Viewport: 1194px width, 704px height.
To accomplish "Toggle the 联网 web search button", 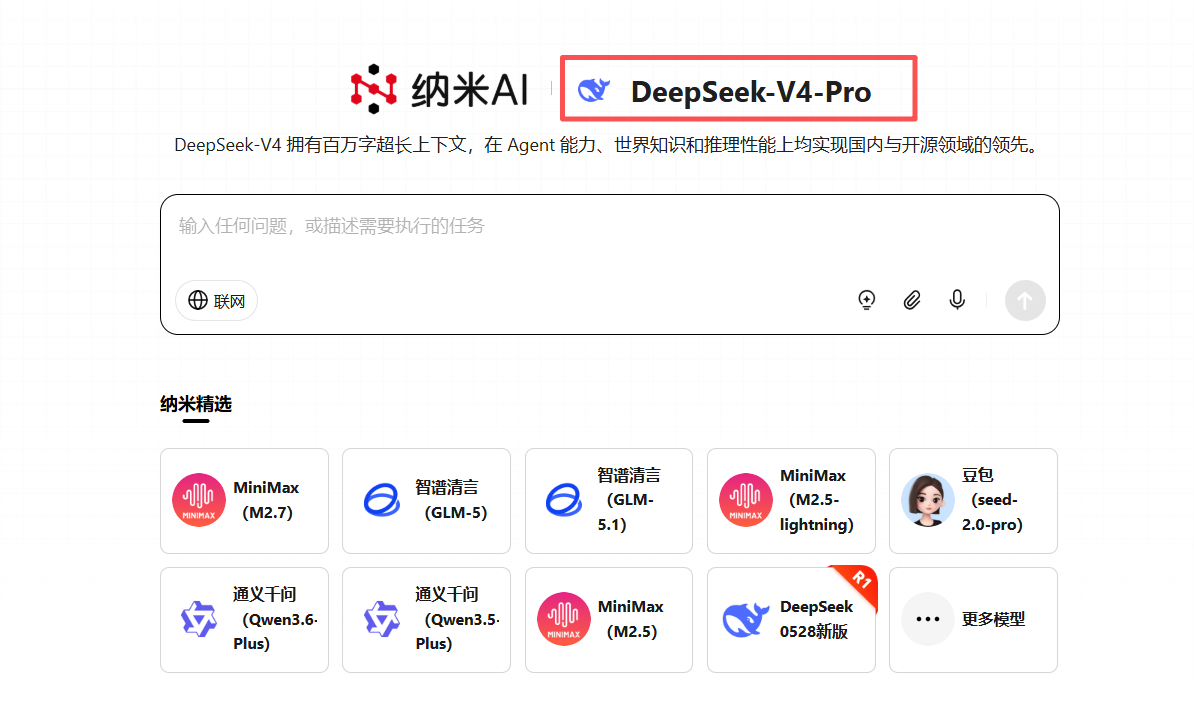I will click(x=216, y=301).
